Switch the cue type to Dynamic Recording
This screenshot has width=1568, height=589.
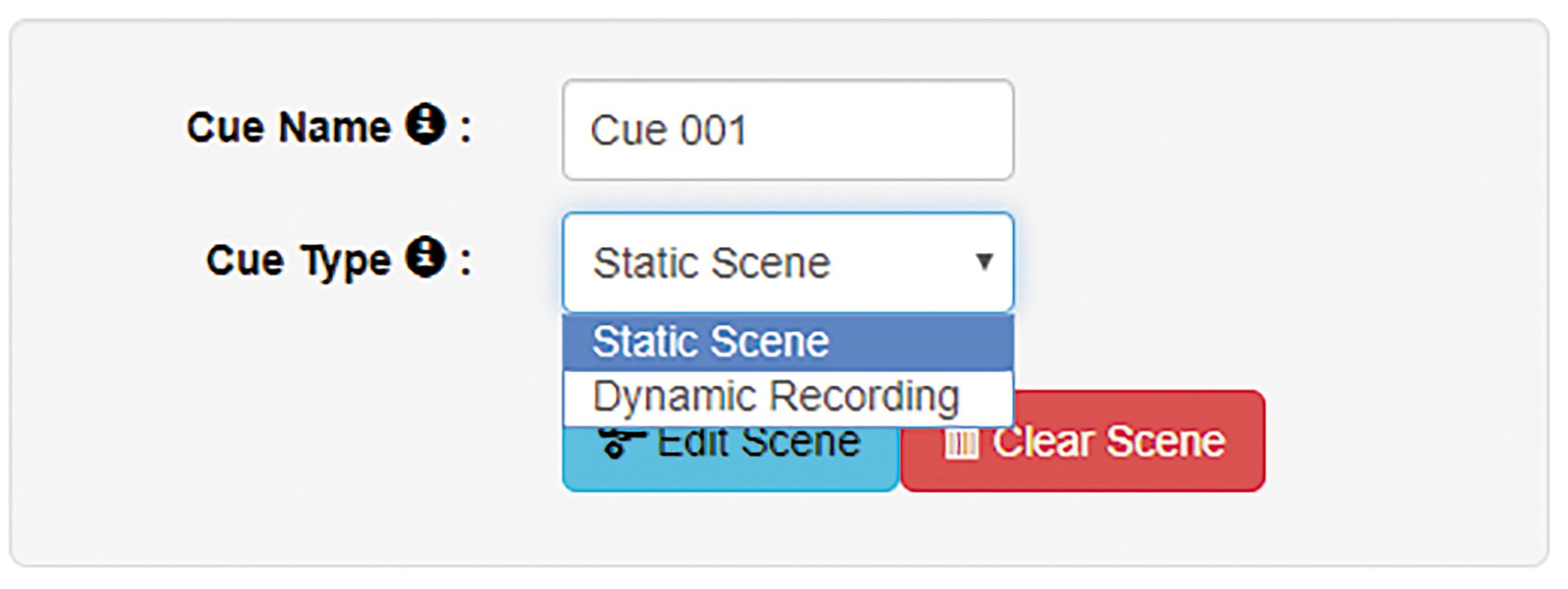point(788,398)
